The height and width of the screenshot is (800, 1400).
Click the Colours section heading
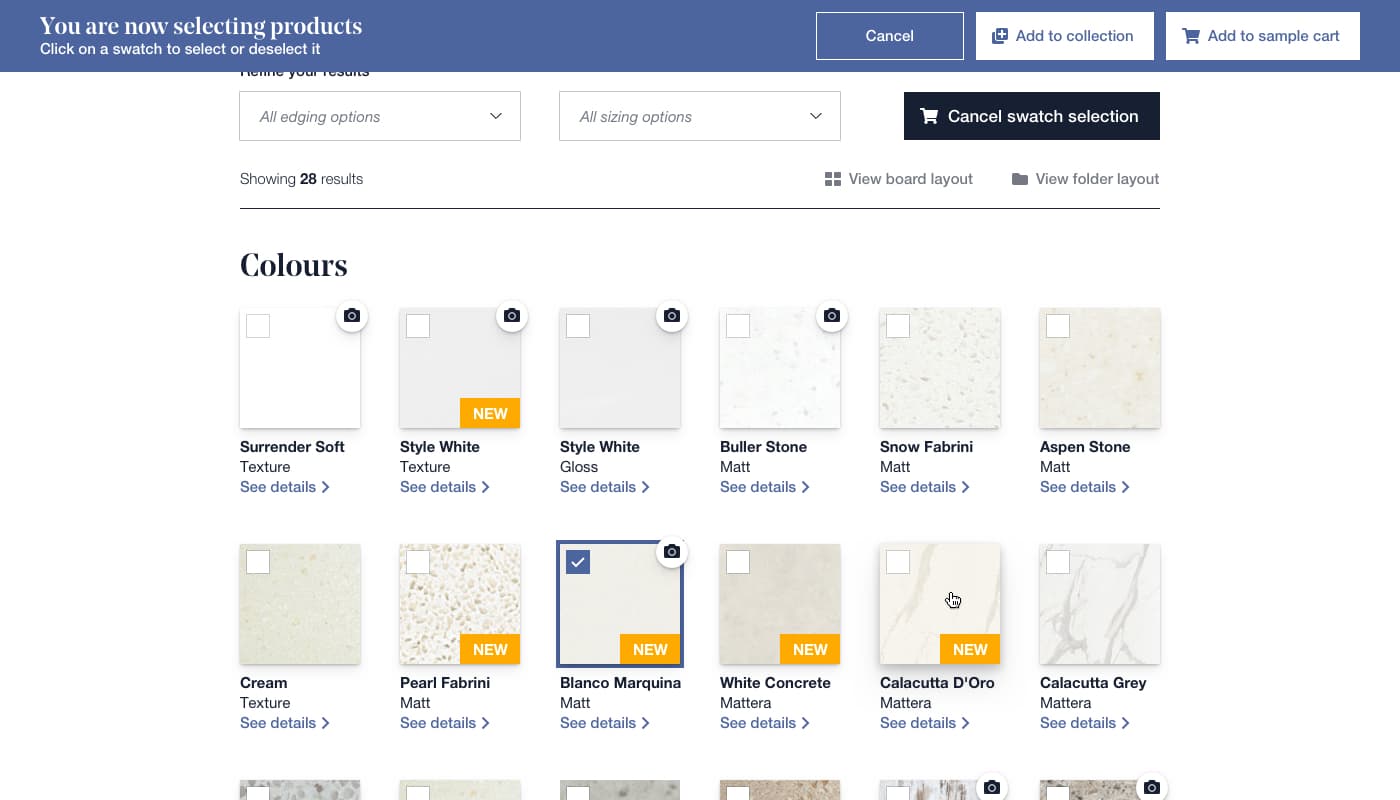click(294, 265)
